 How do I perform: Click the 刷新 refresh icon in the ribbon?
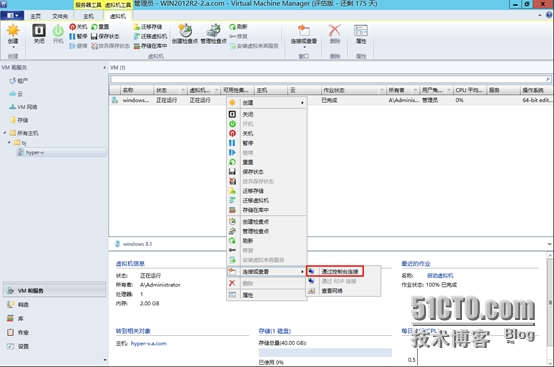coord(232,27)
